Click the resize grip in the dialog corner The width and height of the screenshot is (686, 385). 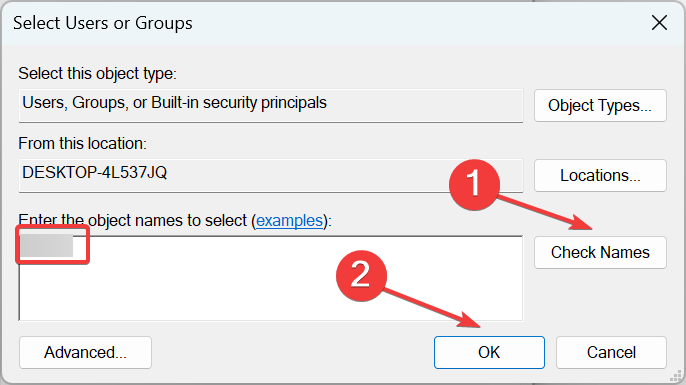[676, 376]
